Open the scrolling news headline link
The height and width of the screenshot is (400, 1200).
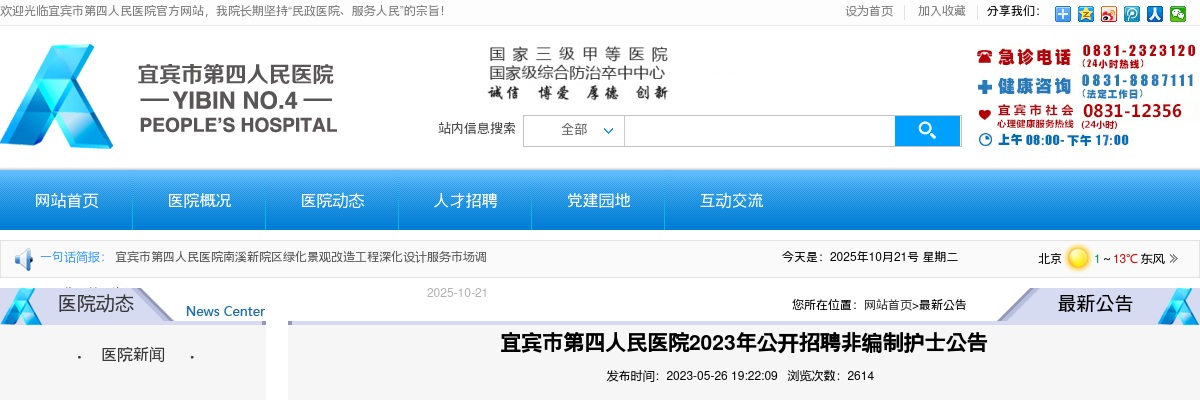[301, 258]
